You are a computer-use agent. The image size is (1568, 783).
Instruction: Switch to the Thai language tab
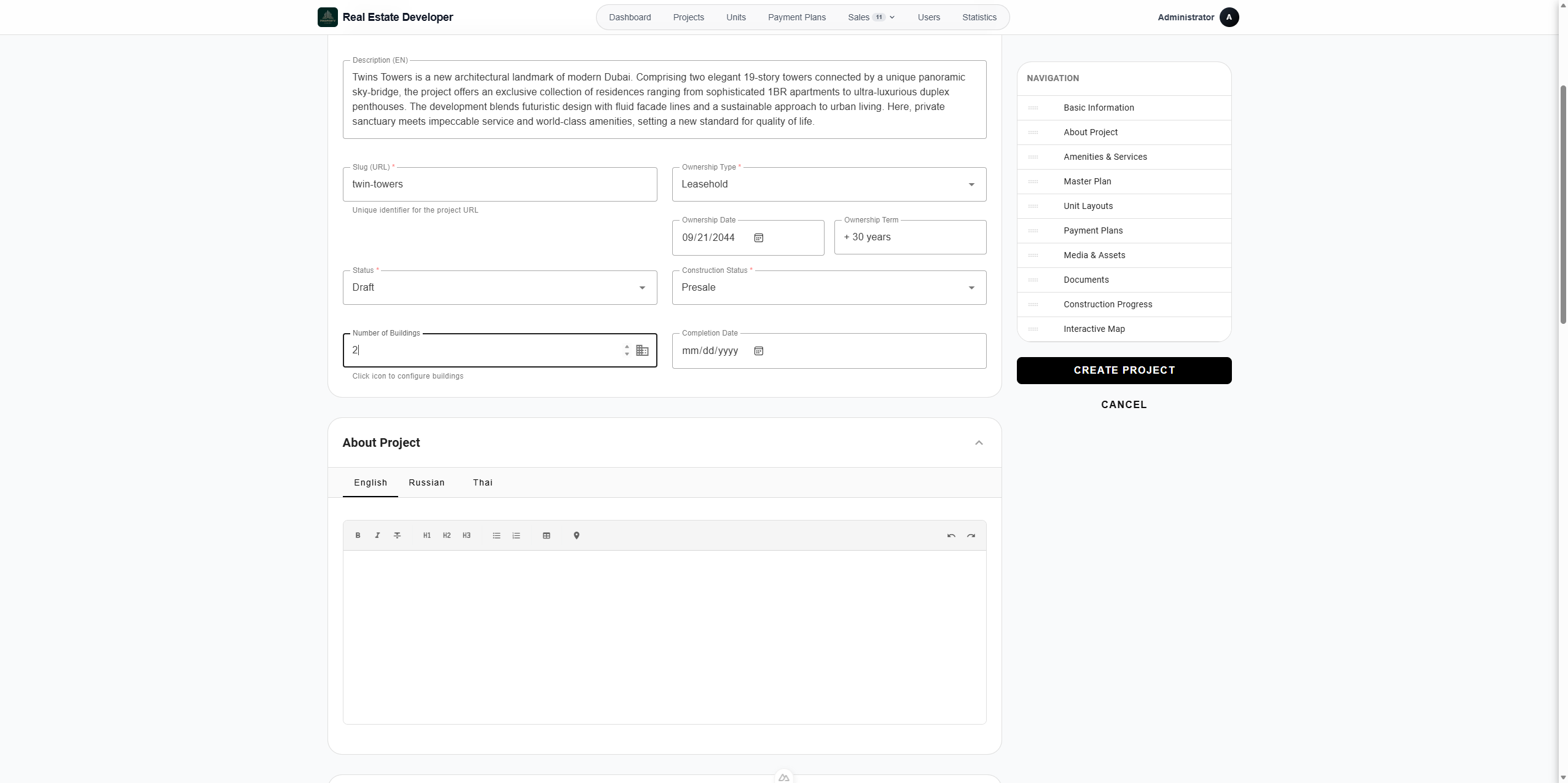pos(482,482)
